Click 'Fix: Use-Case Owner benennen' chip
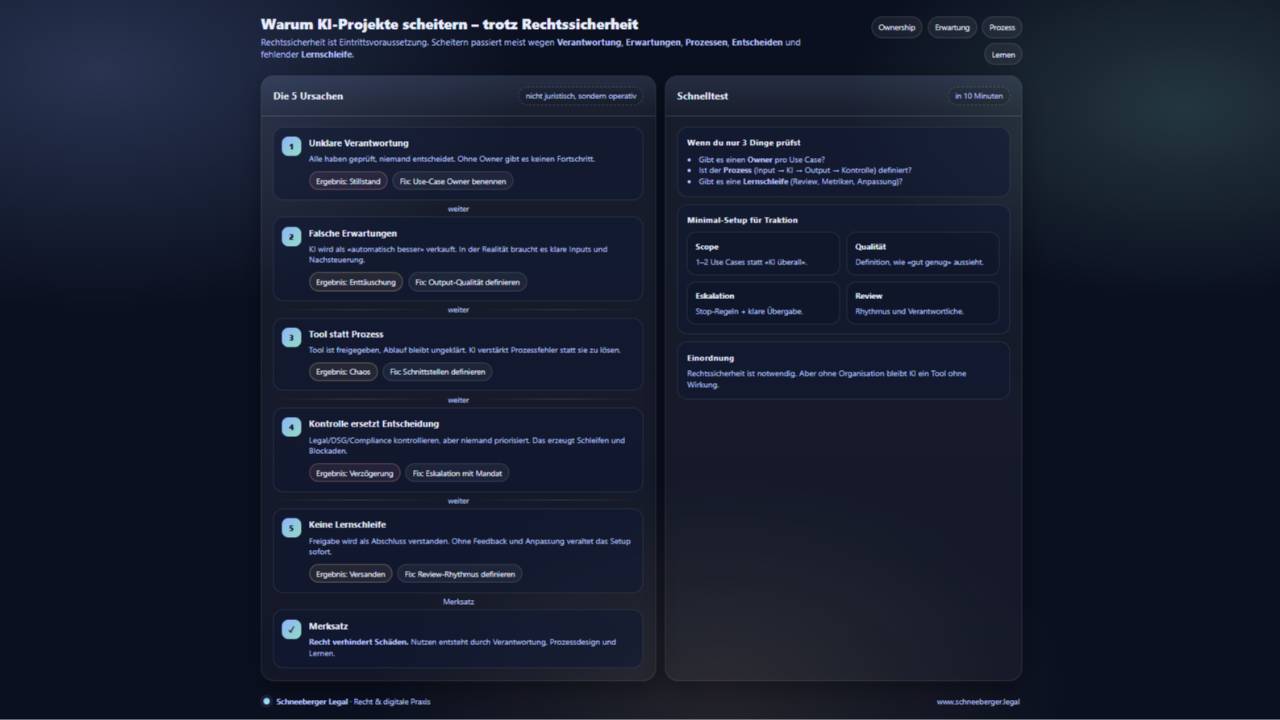This screenshot has width=1280, height=720. pos(450,181)
